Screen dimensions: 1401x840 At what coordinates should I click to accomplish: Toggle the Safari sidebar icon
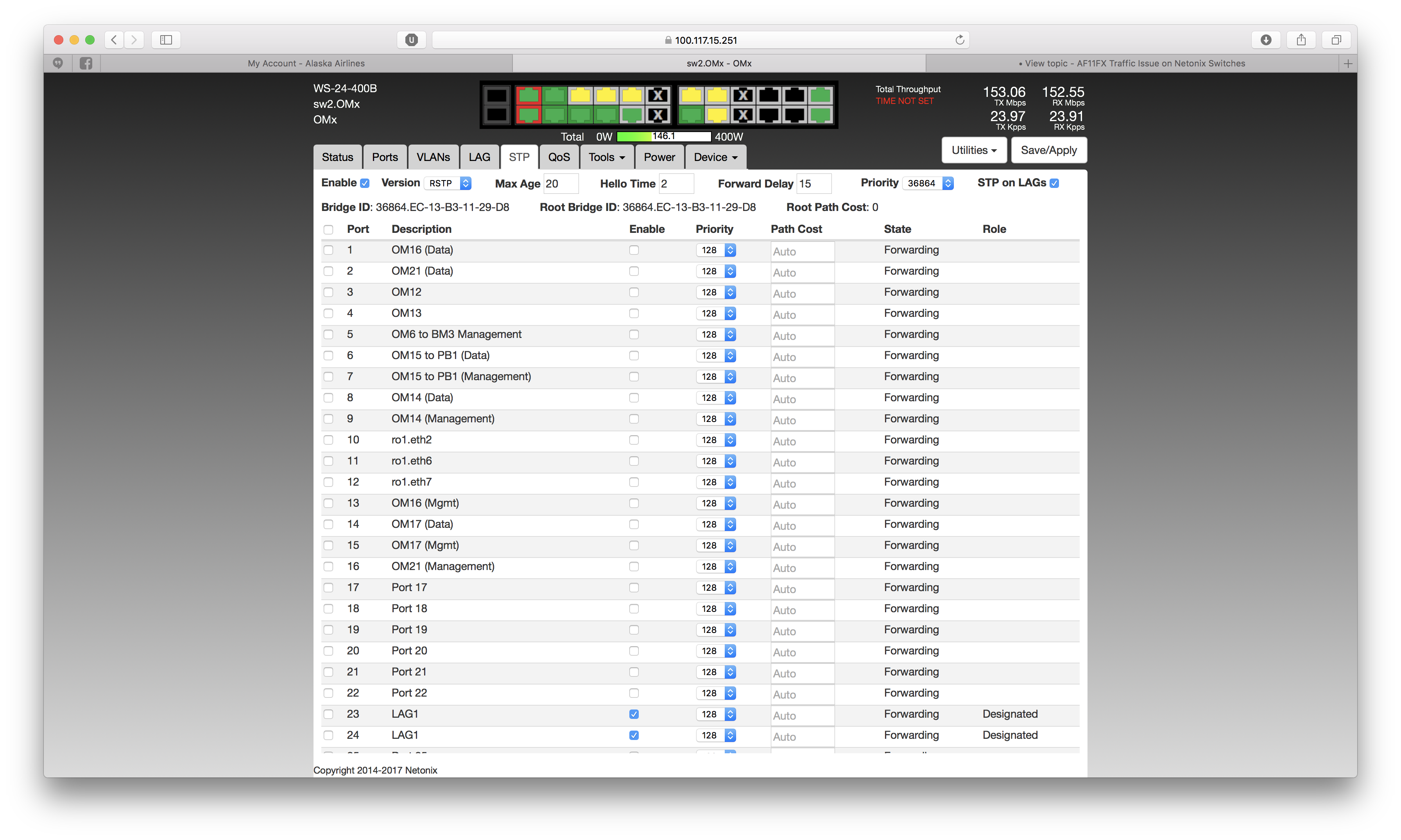pyautogui.click(x=166, y=39)
